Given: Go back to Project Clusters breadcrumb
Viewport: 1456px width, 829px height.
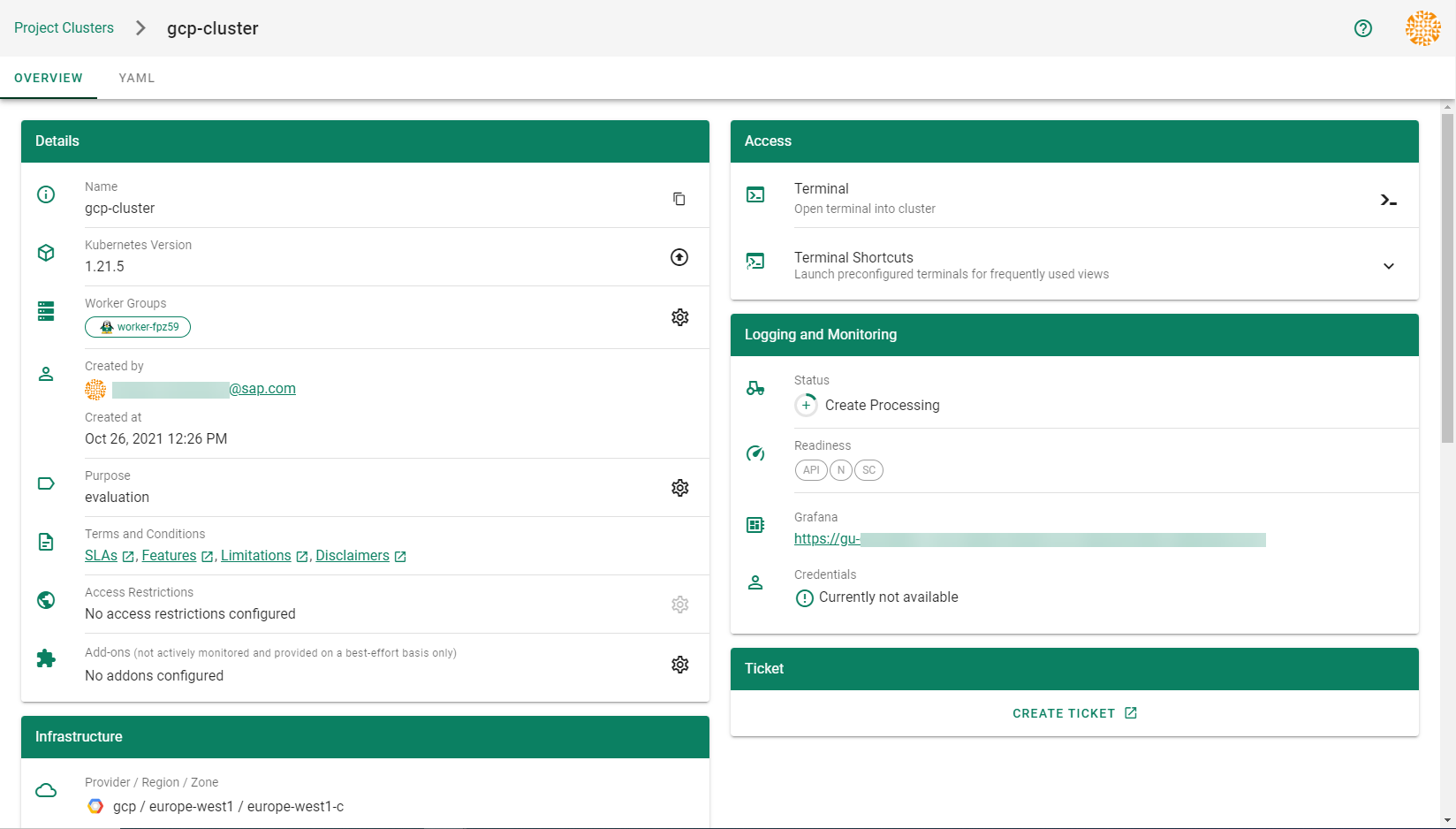Looking at the screenshot, I should [64, 28].
